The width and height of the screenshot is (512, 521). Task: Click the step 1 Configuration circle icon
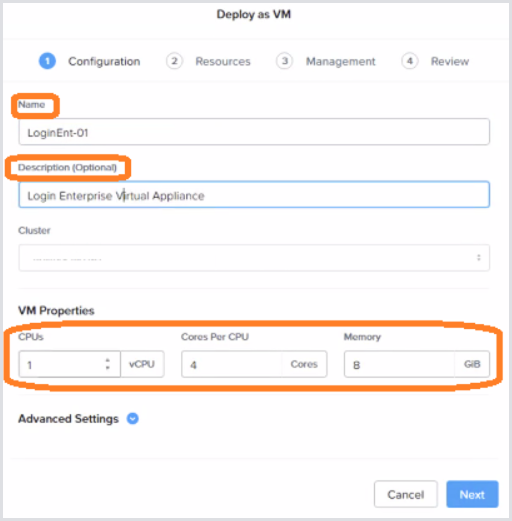47,61
